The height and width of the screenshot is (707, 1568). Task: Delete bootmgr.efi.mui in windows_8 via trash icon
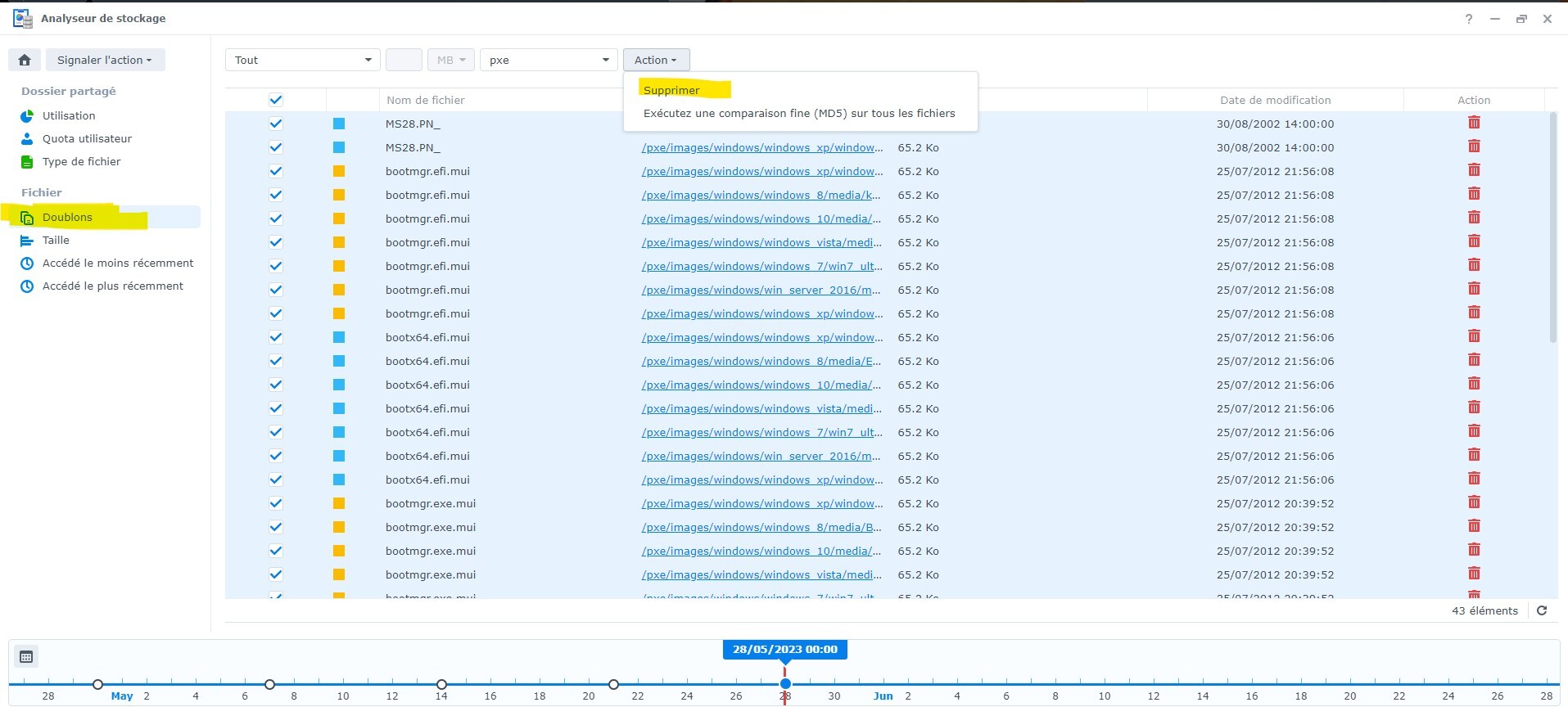pyautogui.click(x=1474, y=194)
